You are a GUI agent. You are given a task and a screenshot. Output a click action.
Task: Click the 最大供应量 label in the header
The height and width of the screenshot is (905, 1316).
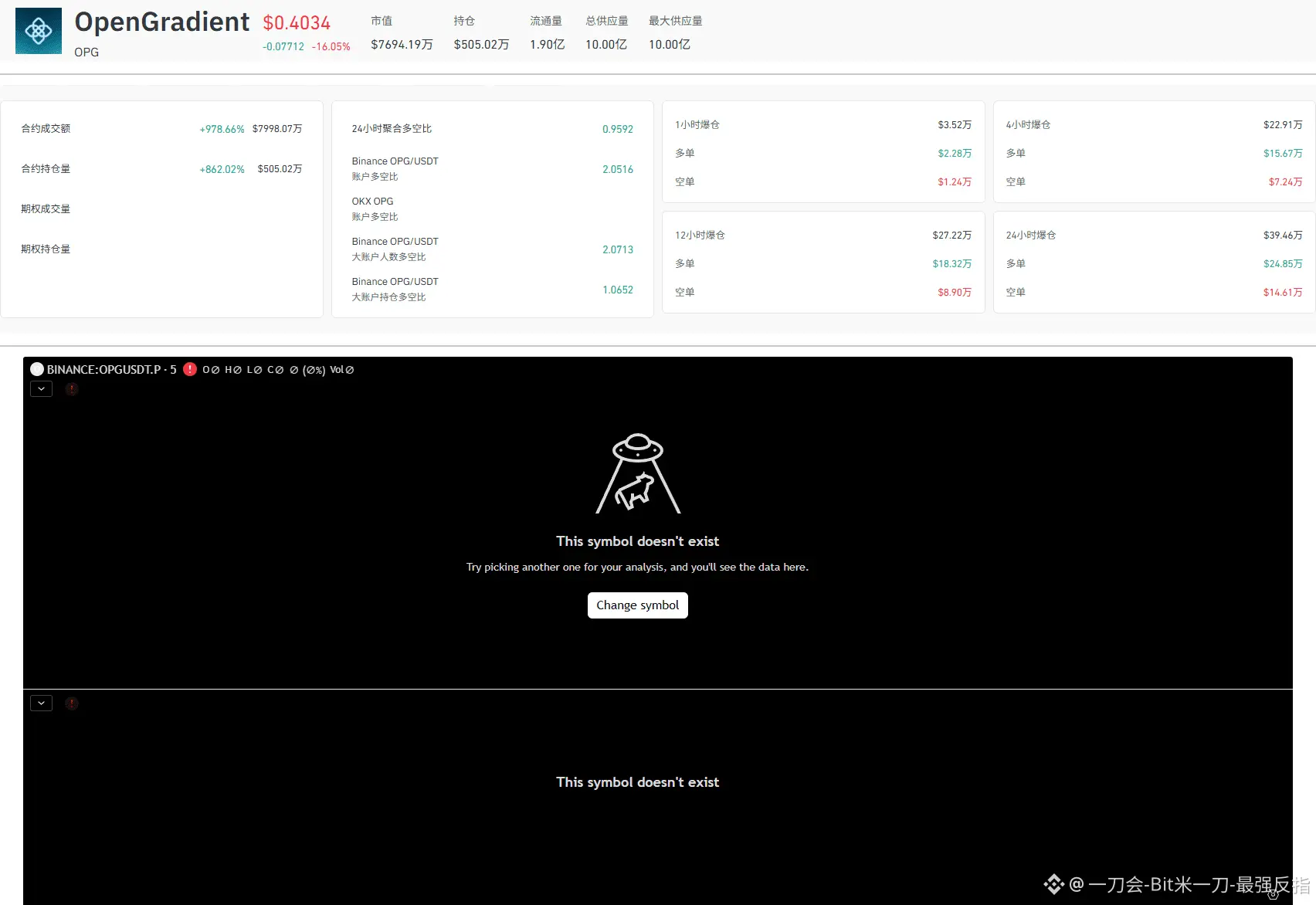676,21
